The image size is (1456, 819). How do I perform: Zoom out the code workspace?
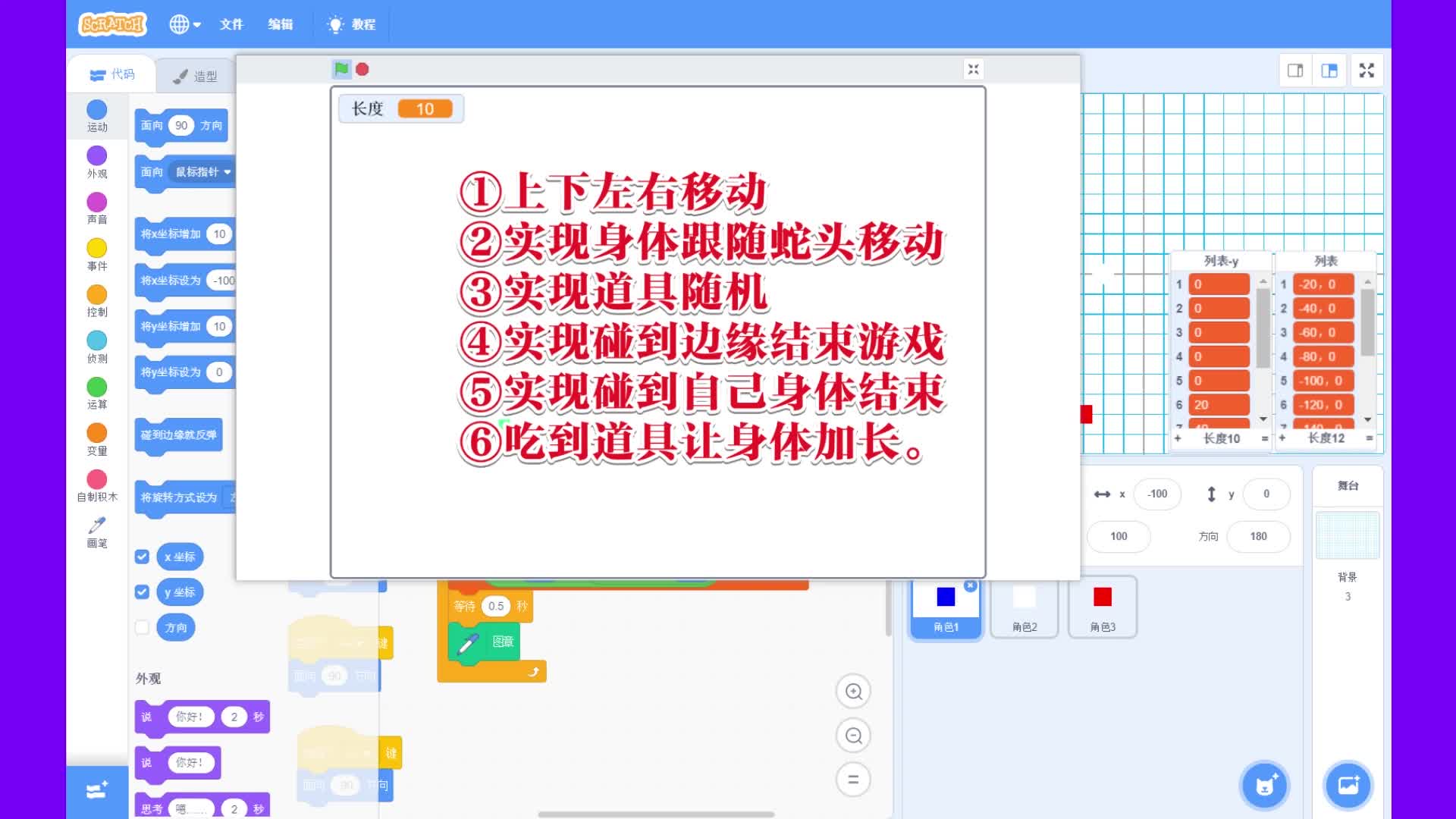pyautogui.click(x=853, y=736)
